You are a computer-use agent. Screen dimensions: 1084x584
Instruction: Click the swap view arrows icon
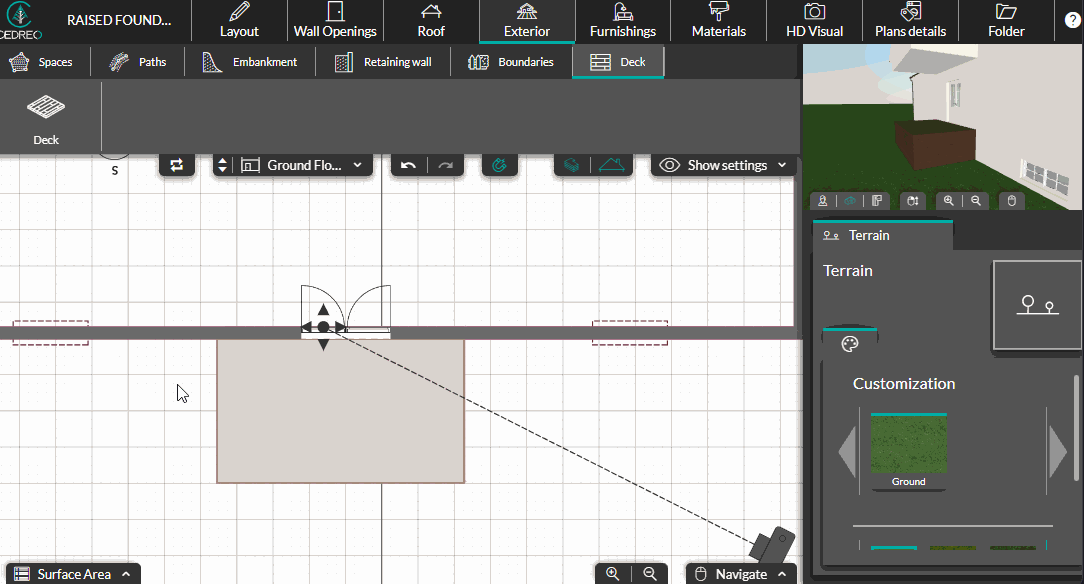pyautogui.click(x=177, y=165)
